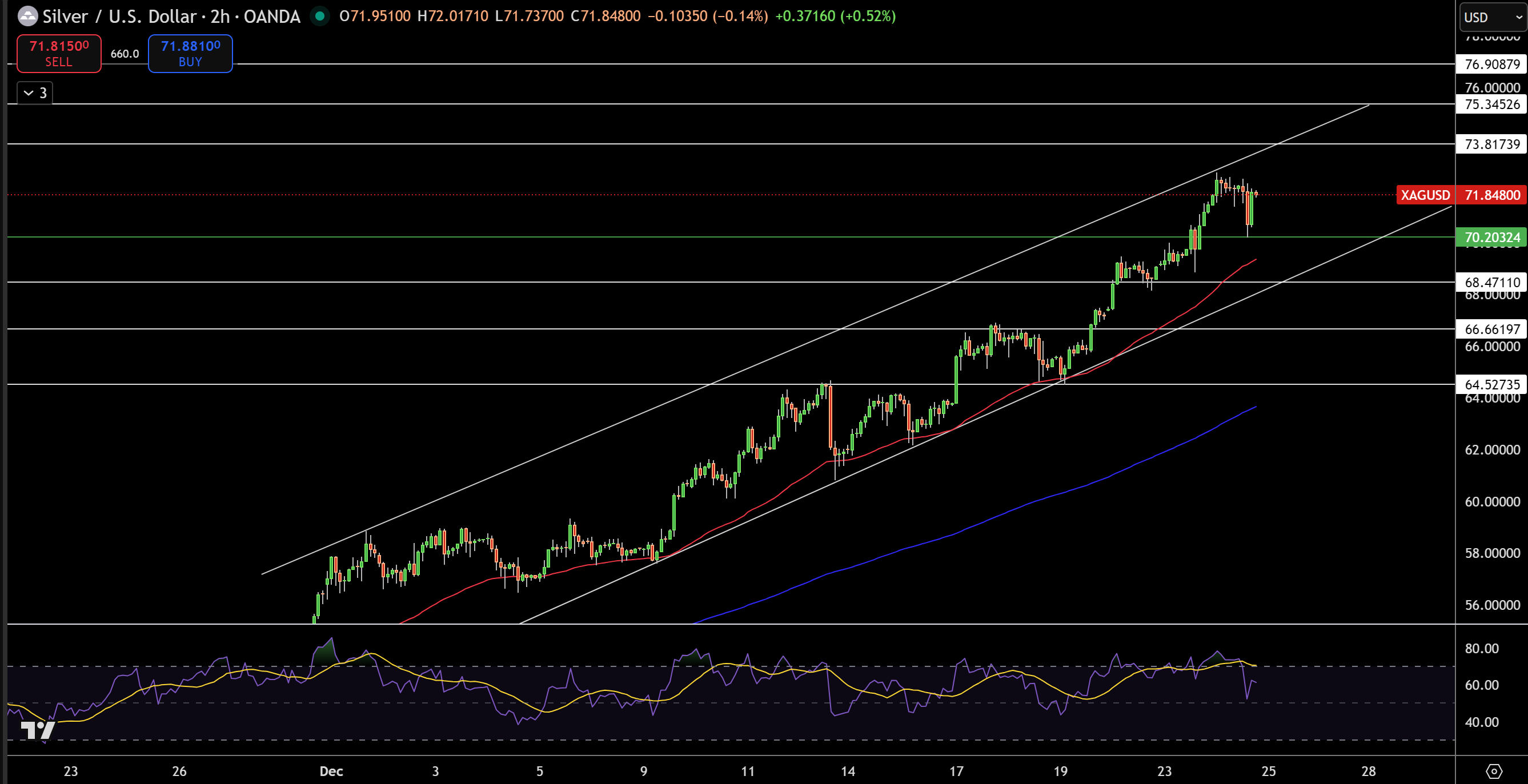Click the RSI 80.00 axis label
1528x784 pixels.
click(1481, 649)
